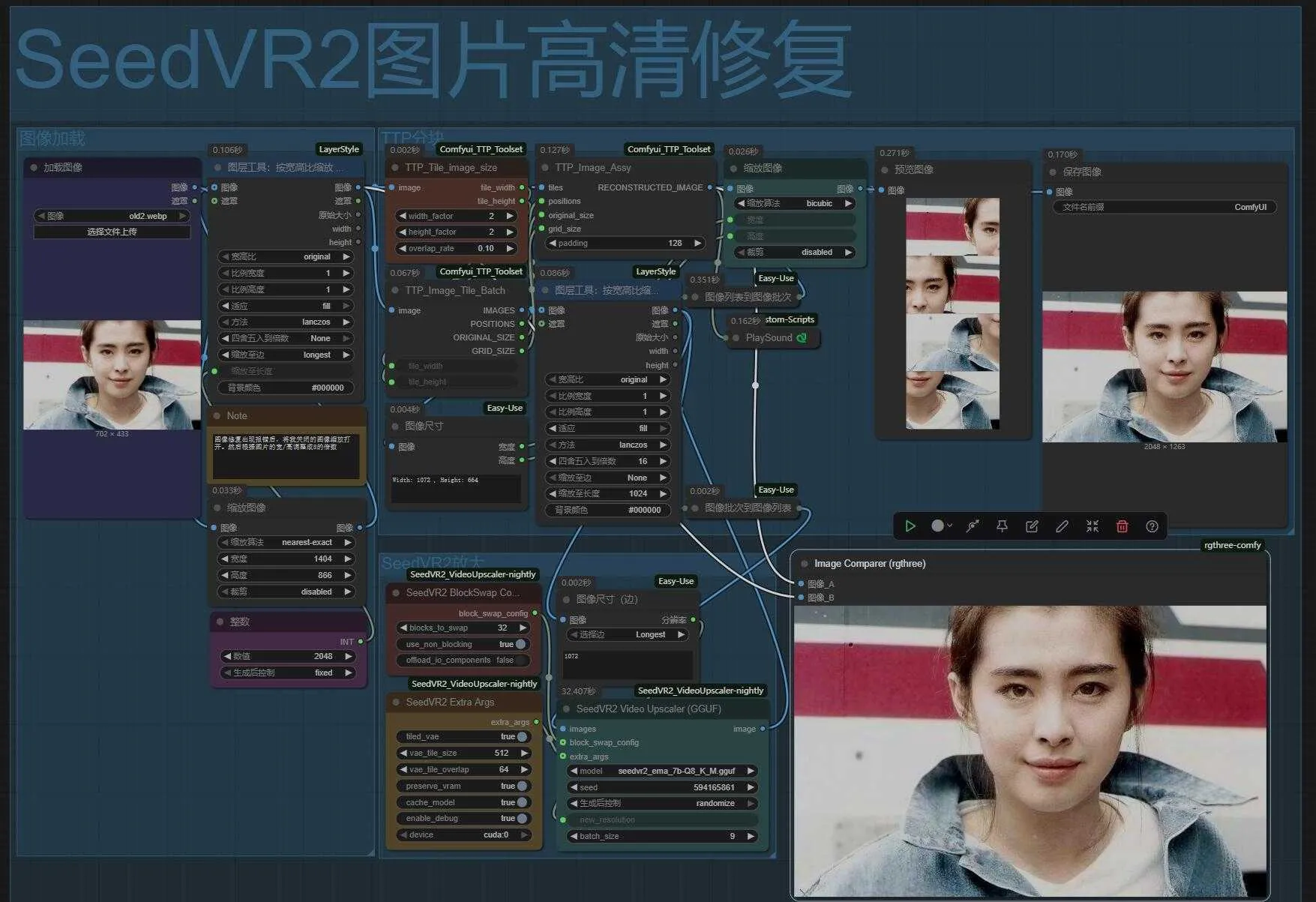
Task: Click the LayerStyle badge above first 图层工具 node
Action: (339, 149)
